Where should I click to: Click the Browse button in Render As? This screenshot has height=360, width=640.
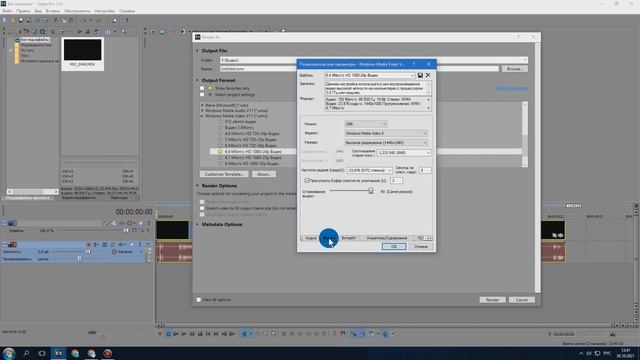pos(514,69)
